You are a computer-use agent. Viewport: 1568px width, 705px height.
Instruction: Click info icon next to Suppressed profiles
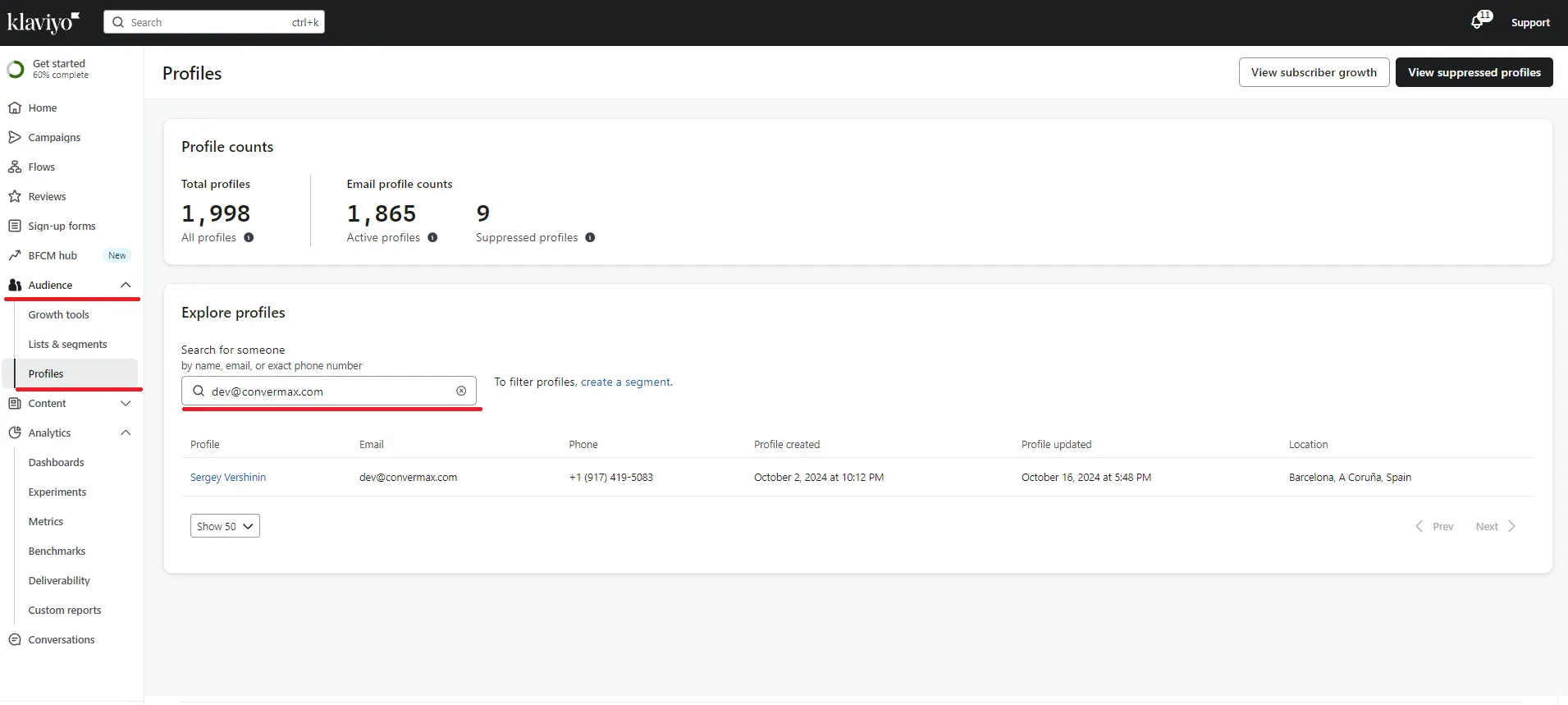(x=590, y=238)
